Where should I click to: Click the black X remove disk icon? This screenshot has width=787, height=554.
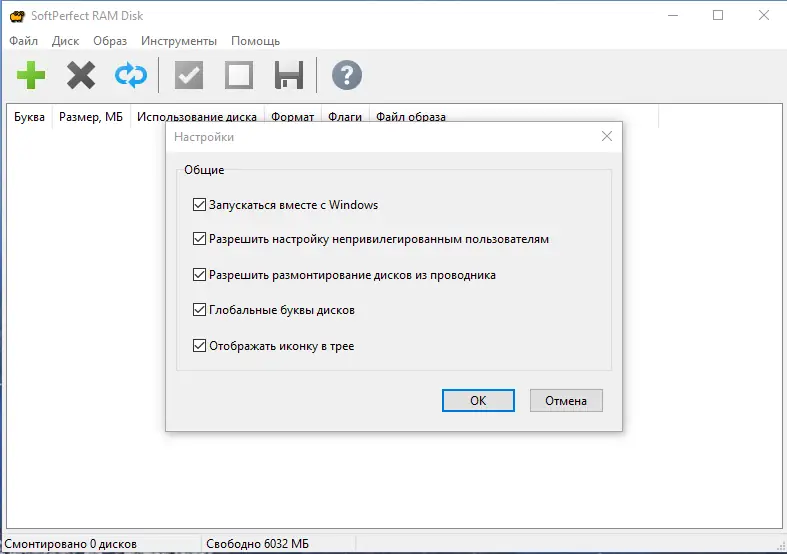(x=81, y=75)
